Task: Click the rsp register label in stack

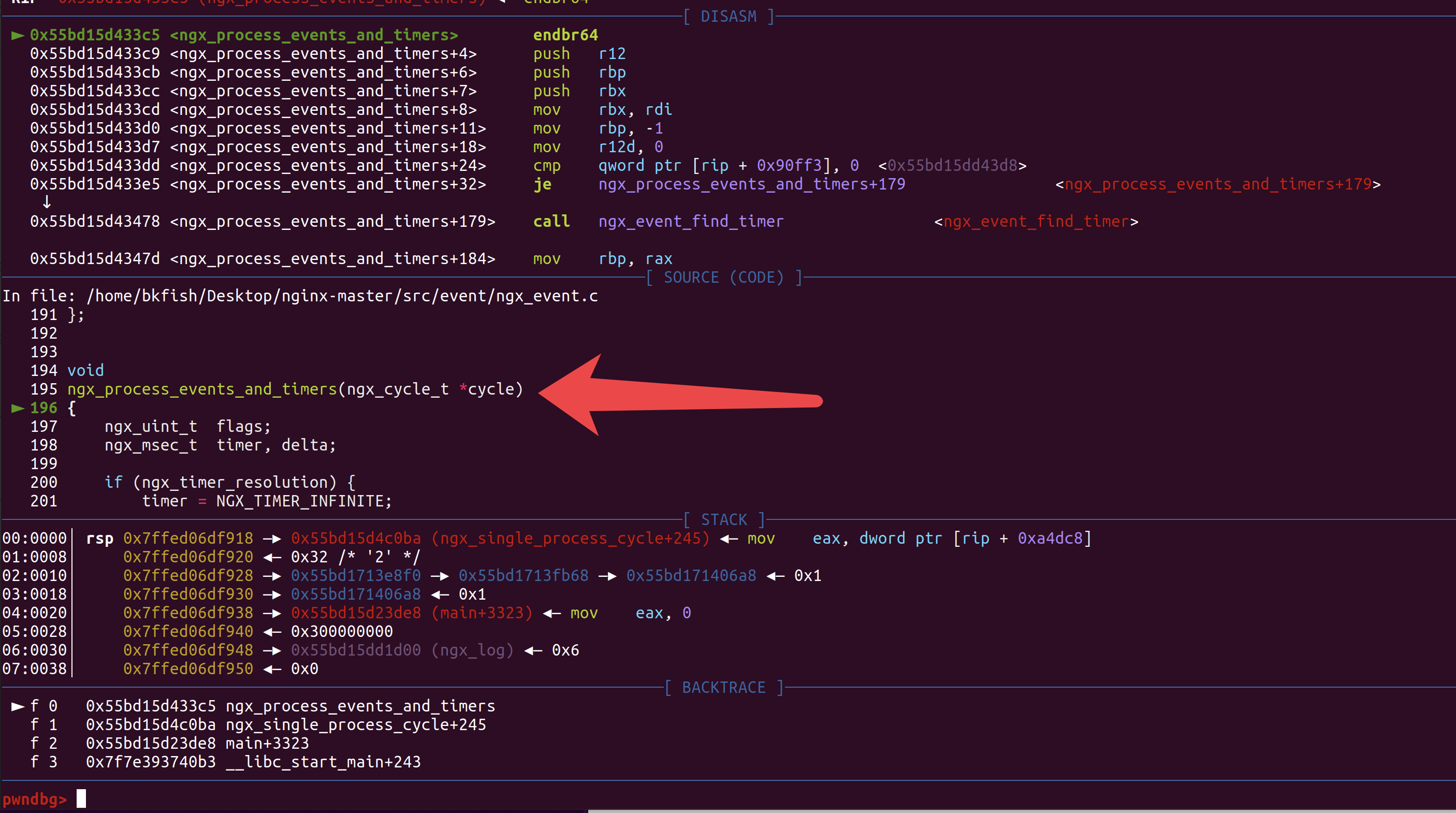Action: [x=99, y=539]
